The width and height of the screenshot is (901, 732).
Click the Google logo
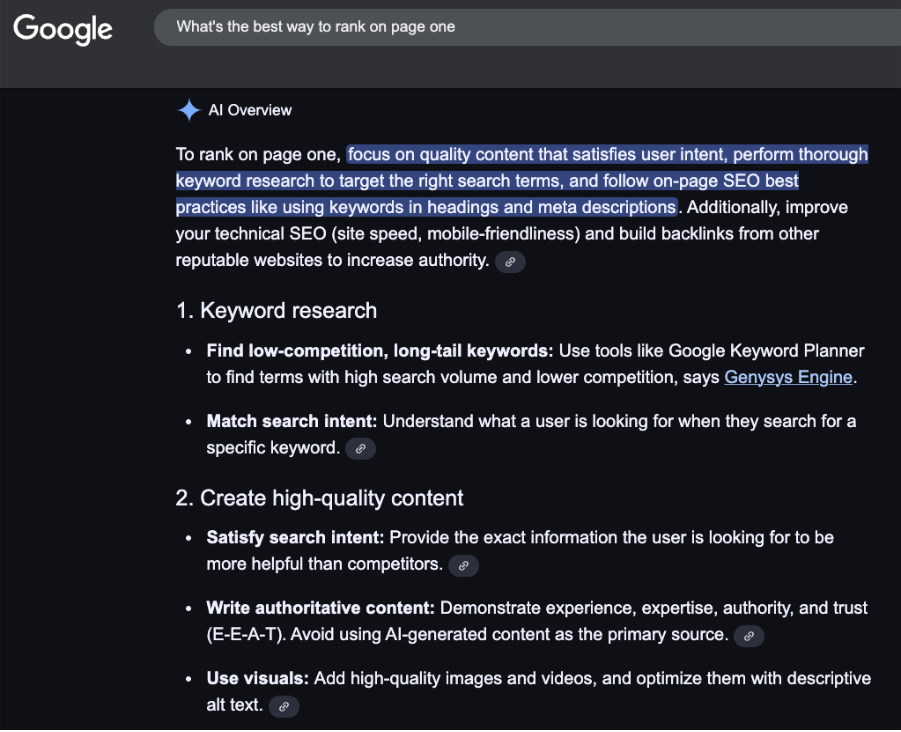tap(62, 28)
